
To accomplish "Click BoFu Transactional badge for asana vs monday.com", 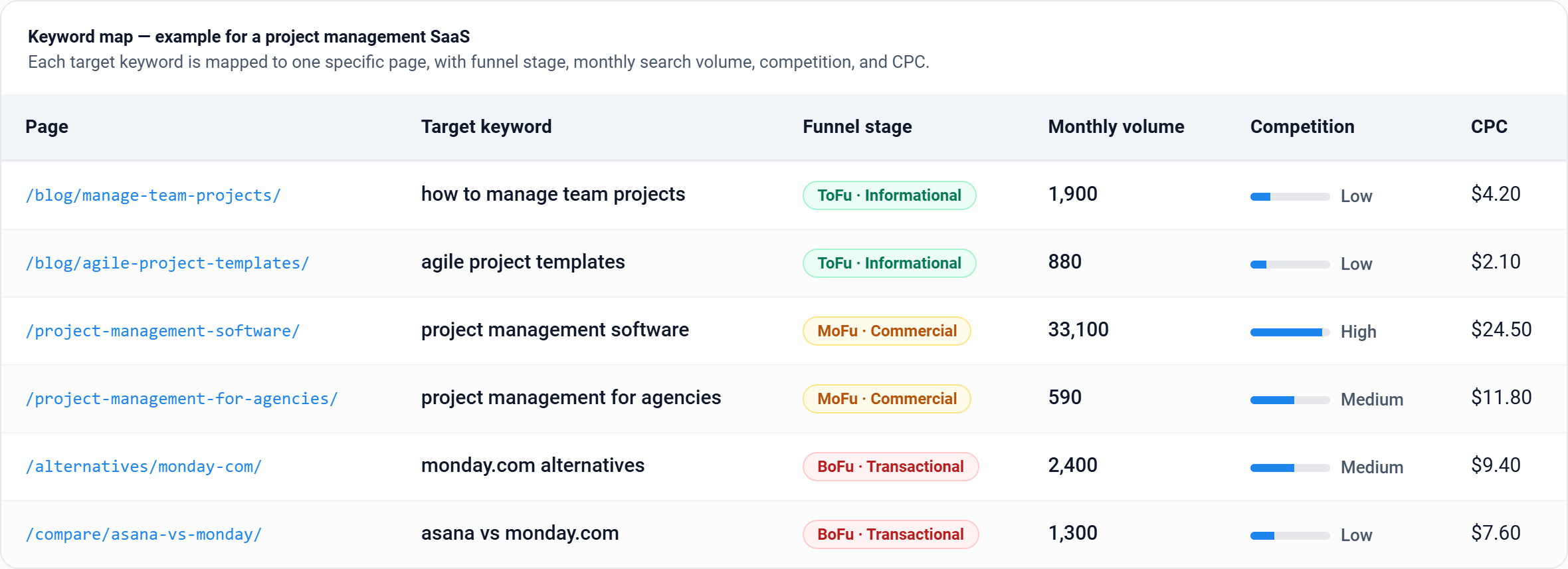I will (x=890, y=534).
